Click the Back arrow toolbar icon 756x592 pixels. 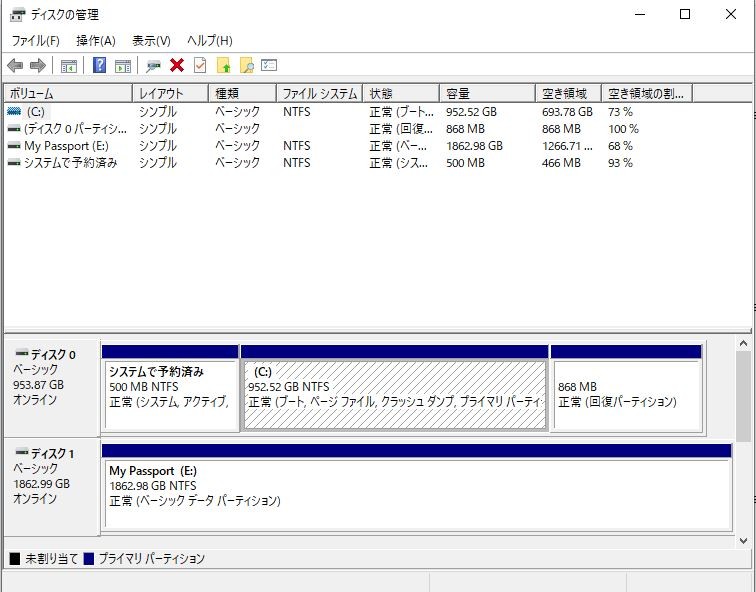coord(15,65)
